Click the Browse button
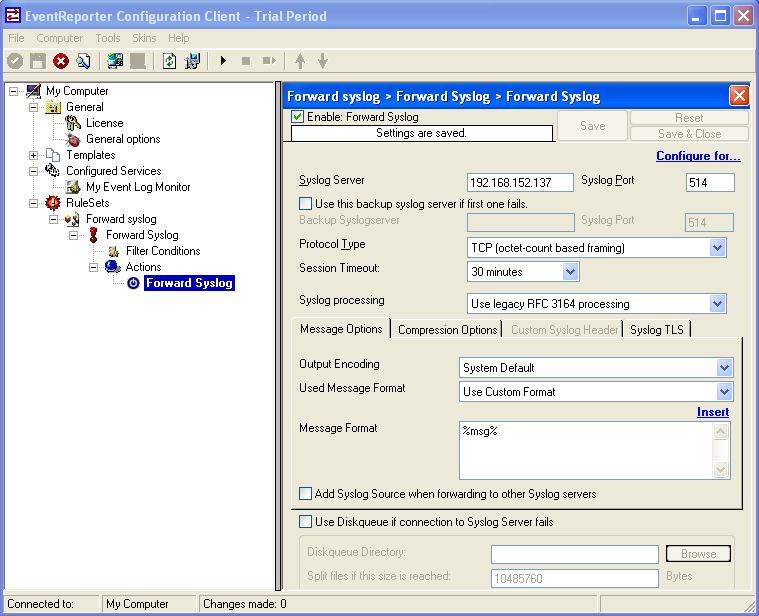The image size is (759, 616). [x=698, y=554]
